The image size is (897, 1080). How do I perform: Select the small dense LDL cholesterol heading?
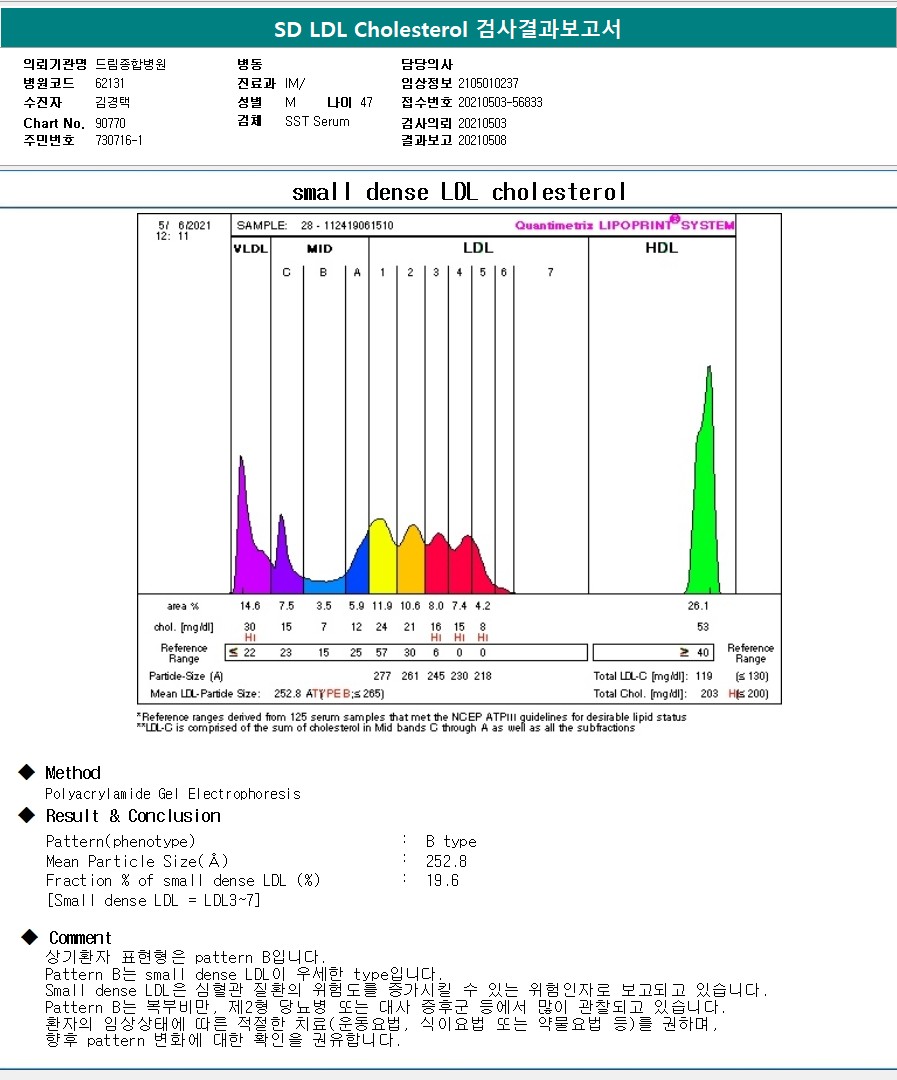tap(459, 192)
